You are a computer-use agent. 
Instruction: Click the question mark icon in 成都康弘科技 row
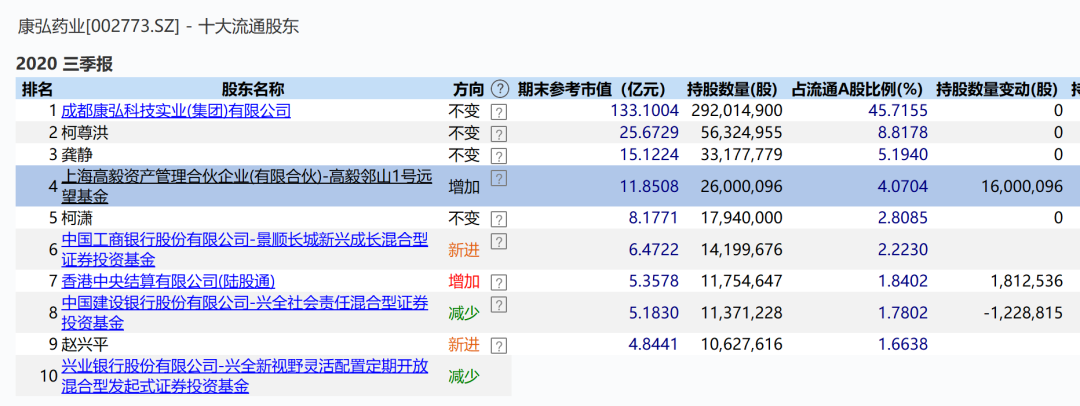click(499, 111)
